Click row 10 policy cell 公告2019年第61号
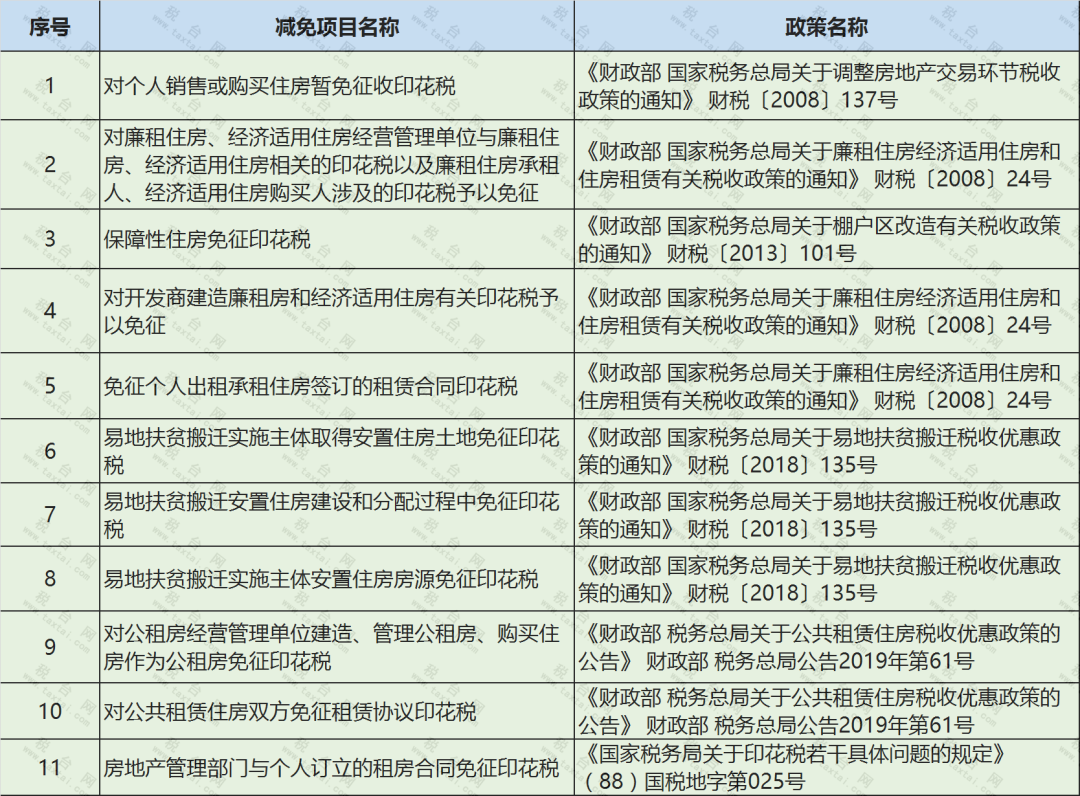The height and width of the screenshot is (796, 1080). tap(827, 711)
